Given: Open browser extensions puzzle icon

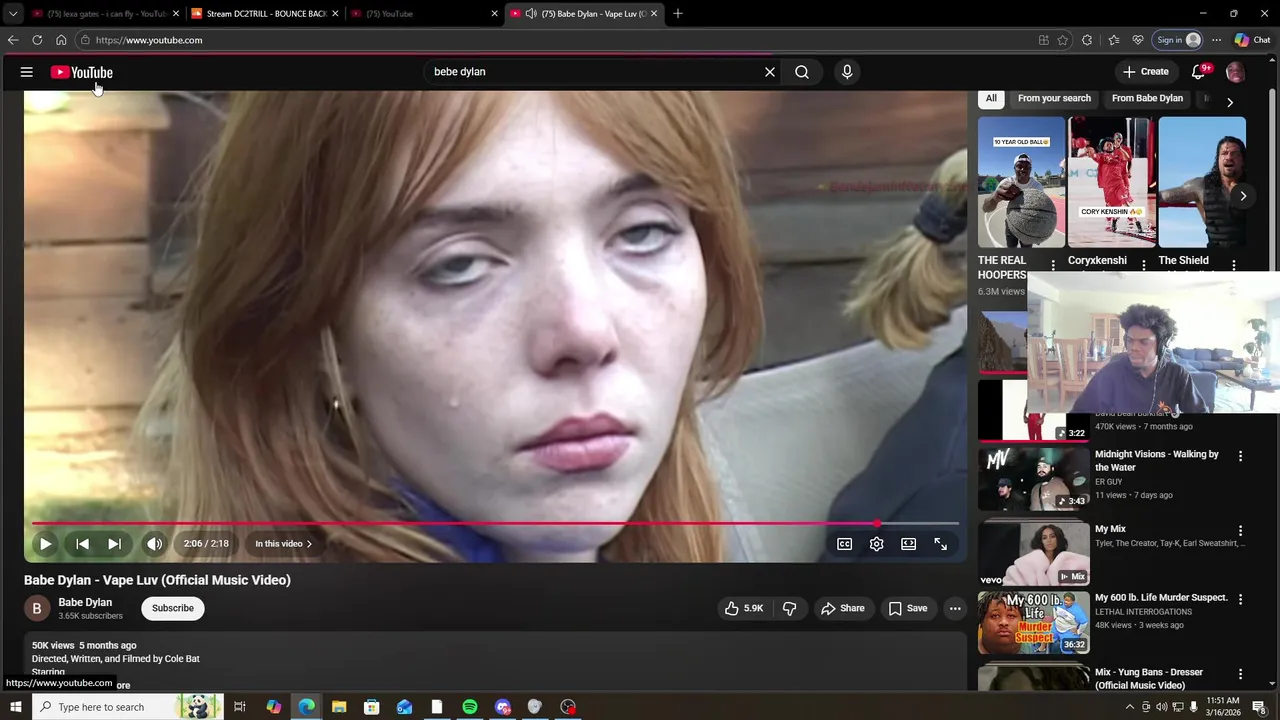Looking at the screenshot, I should (x=1087, y=40).
